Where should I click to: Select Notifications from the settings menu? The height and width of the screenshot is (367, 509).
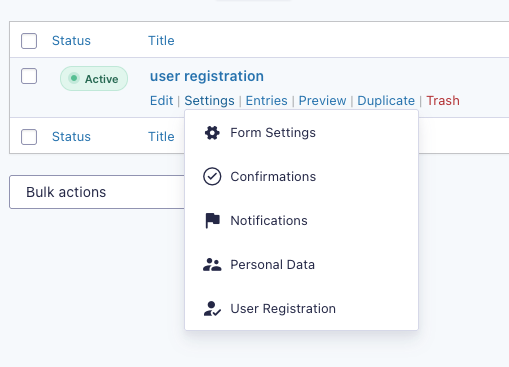pos(301,220)
